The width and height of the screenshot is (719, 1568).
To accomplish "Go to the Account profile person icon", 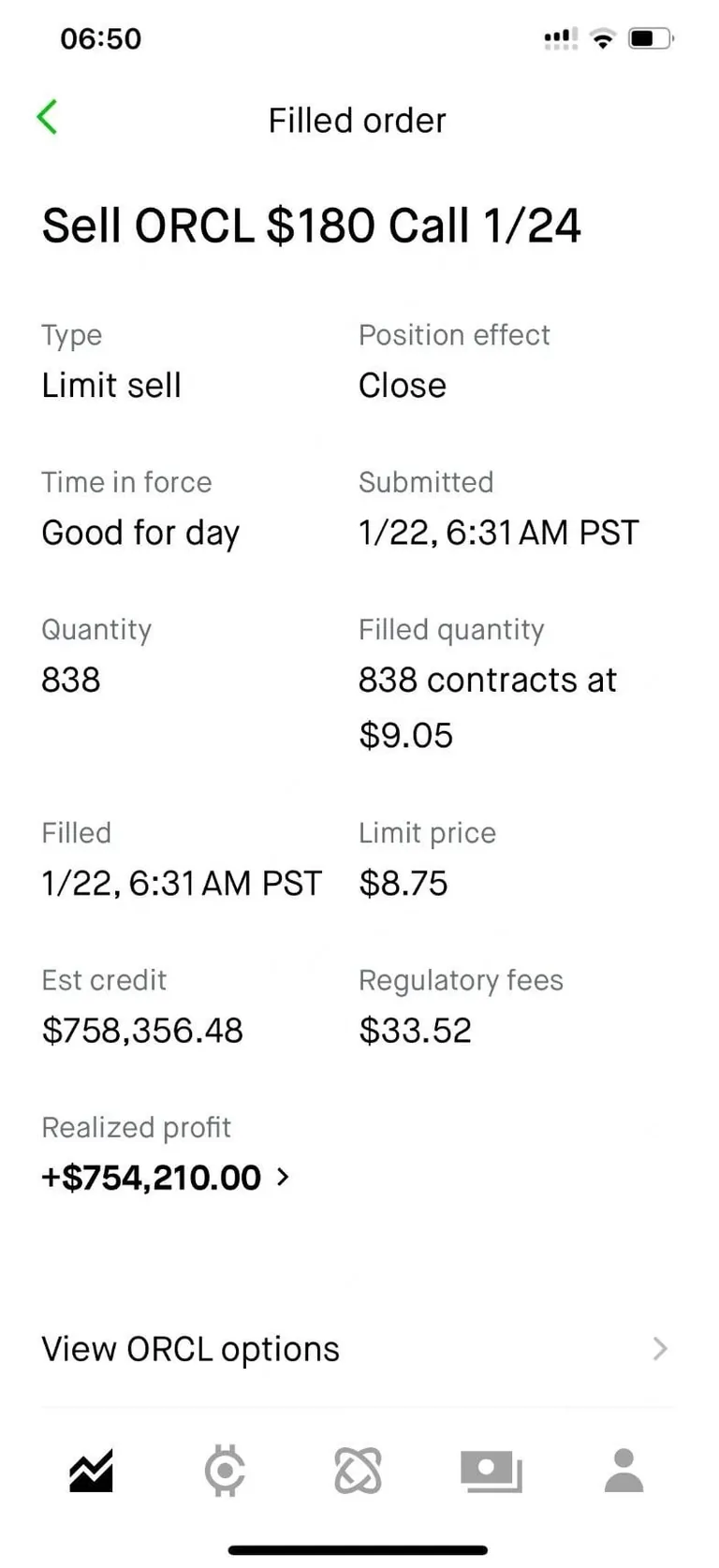I will coord(624,1470).
